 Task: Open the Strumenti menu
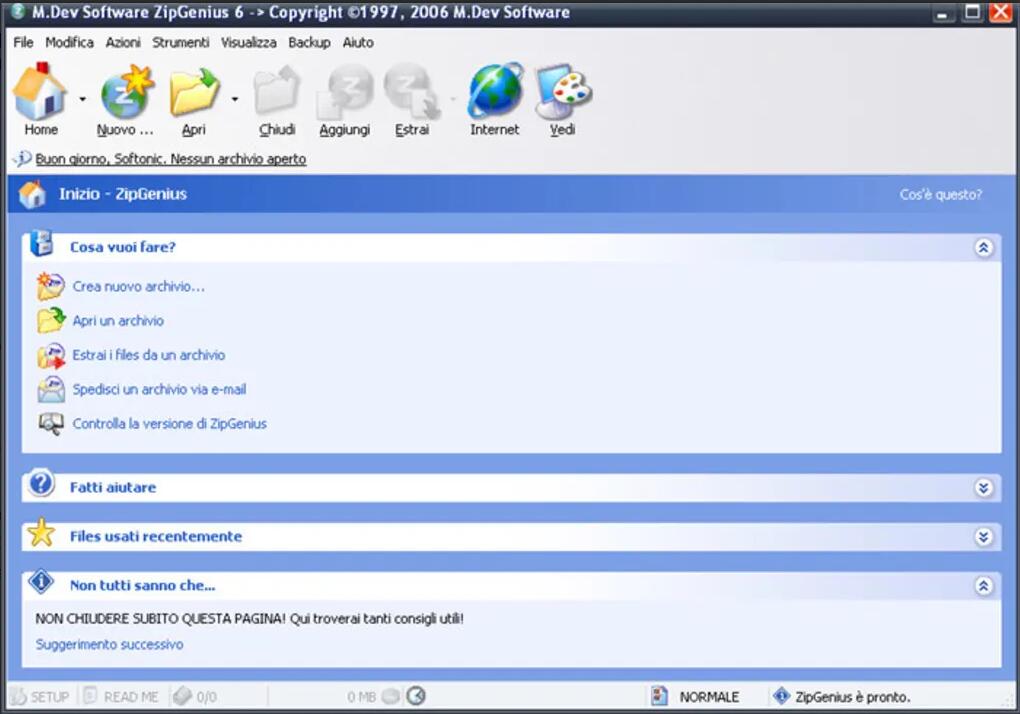(181, 42)
